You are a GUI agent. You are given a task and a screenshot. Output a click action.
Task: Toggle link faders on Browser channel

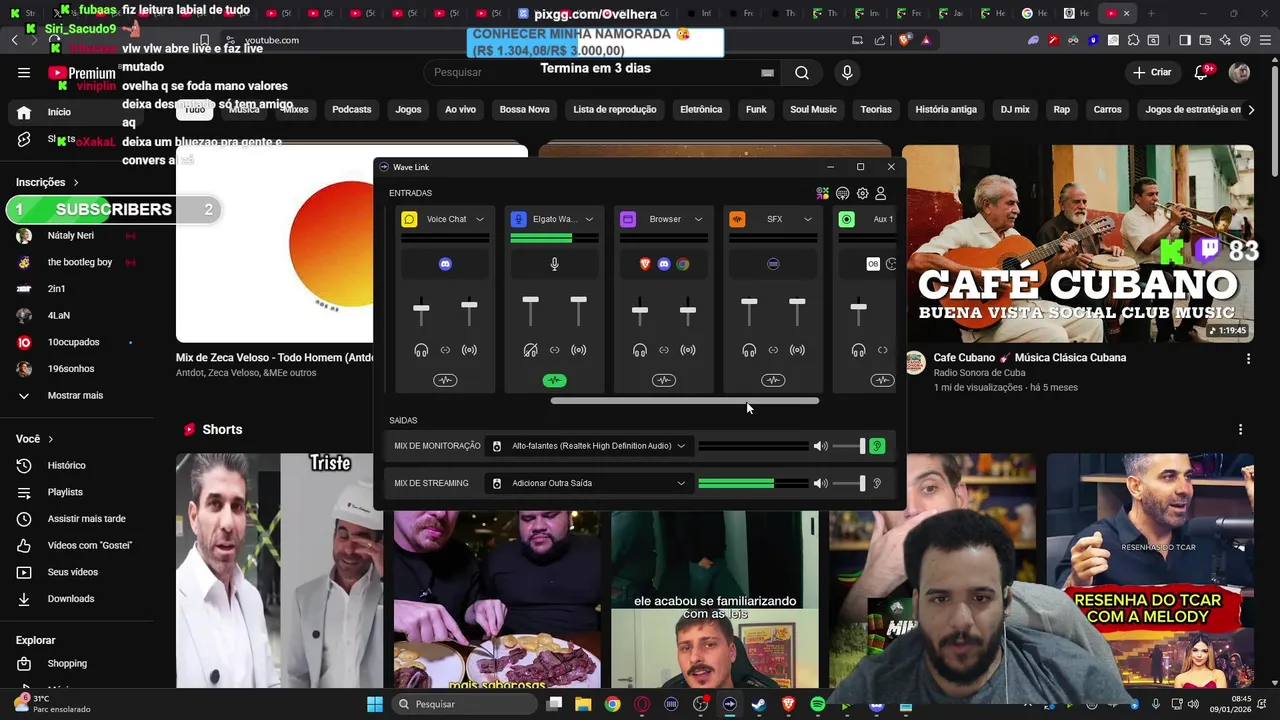pyautogui.click(x=664, y=350)
